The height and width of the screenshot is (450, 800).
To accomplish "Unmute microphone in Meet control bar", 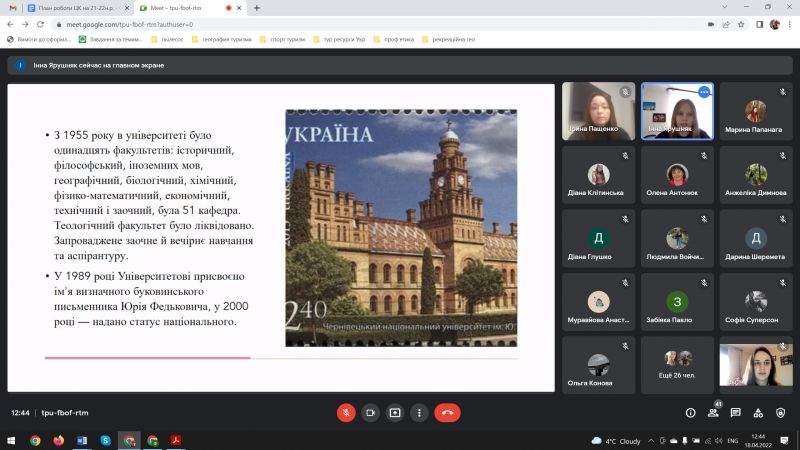I will click(x=346, y=413).
